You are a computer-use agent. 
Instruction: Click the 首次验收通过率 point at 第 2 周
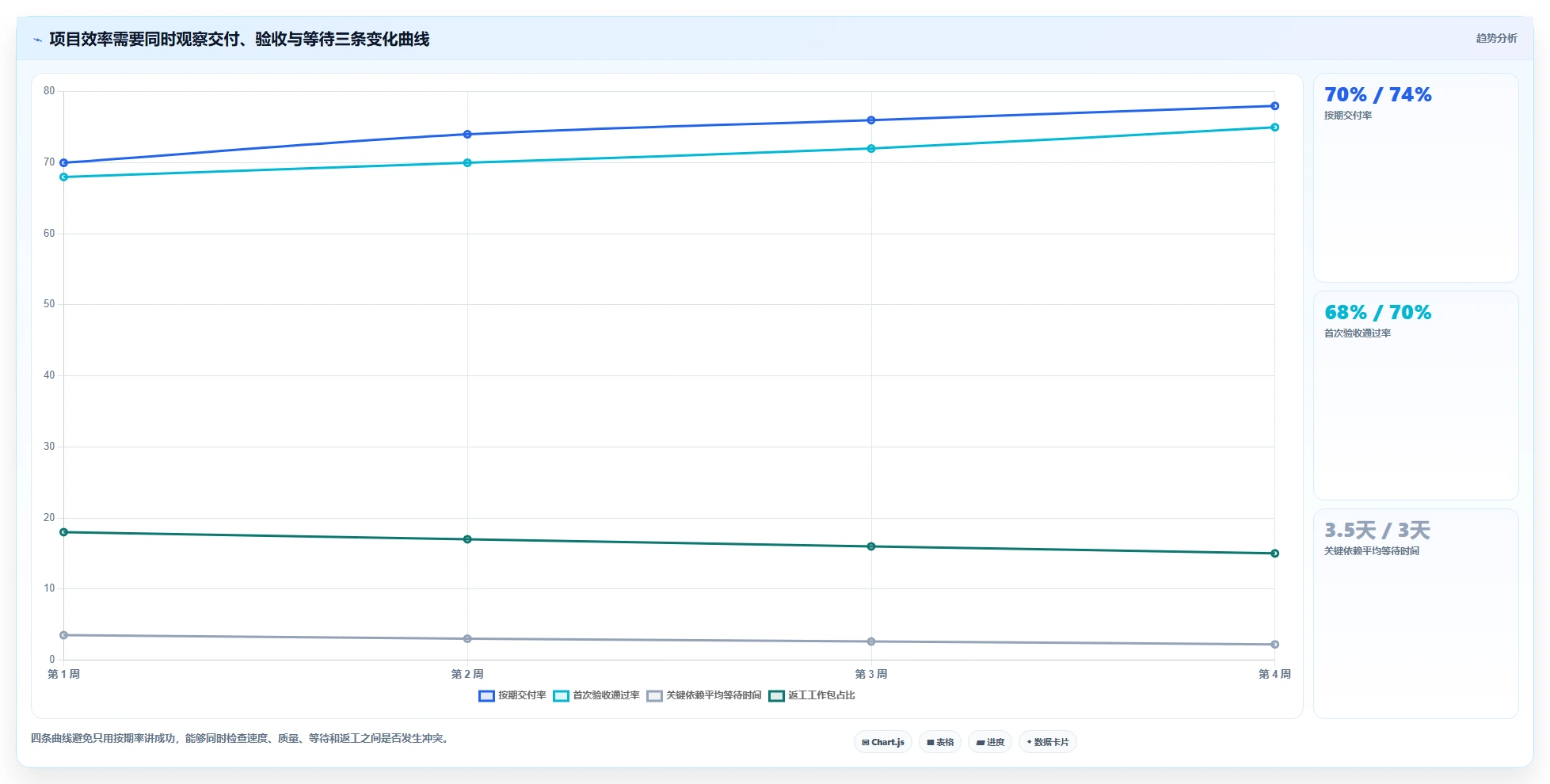(x=467, y=163)
